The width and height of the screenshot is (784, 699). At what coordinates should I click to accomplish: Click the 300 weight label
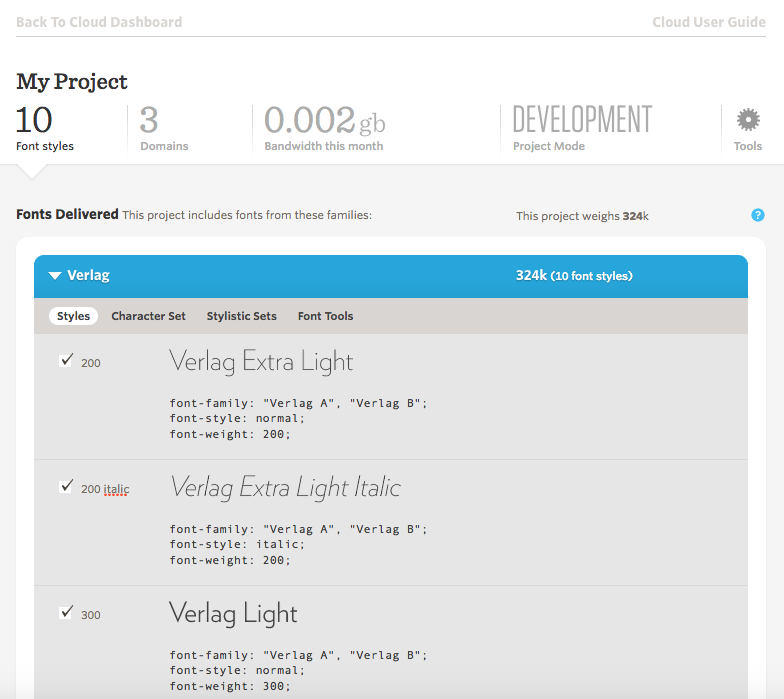point(90,615)
